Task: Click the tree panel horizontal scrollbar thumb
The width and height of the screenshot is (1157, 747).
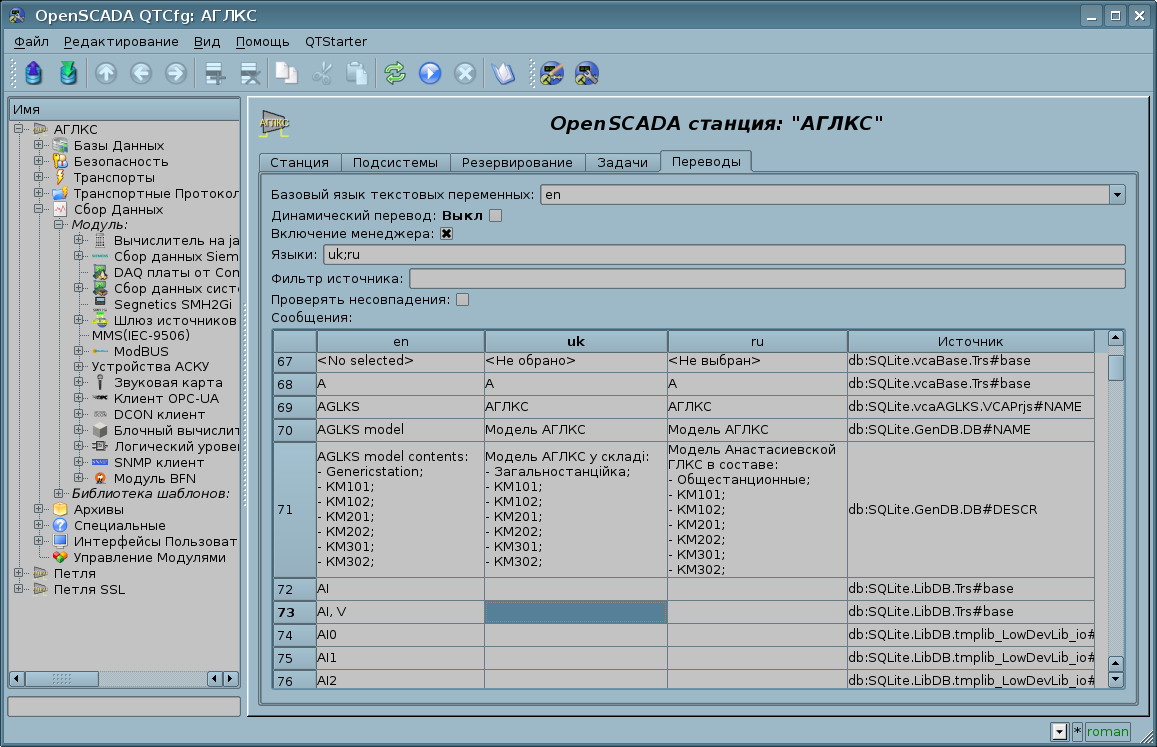Action: 62,678
